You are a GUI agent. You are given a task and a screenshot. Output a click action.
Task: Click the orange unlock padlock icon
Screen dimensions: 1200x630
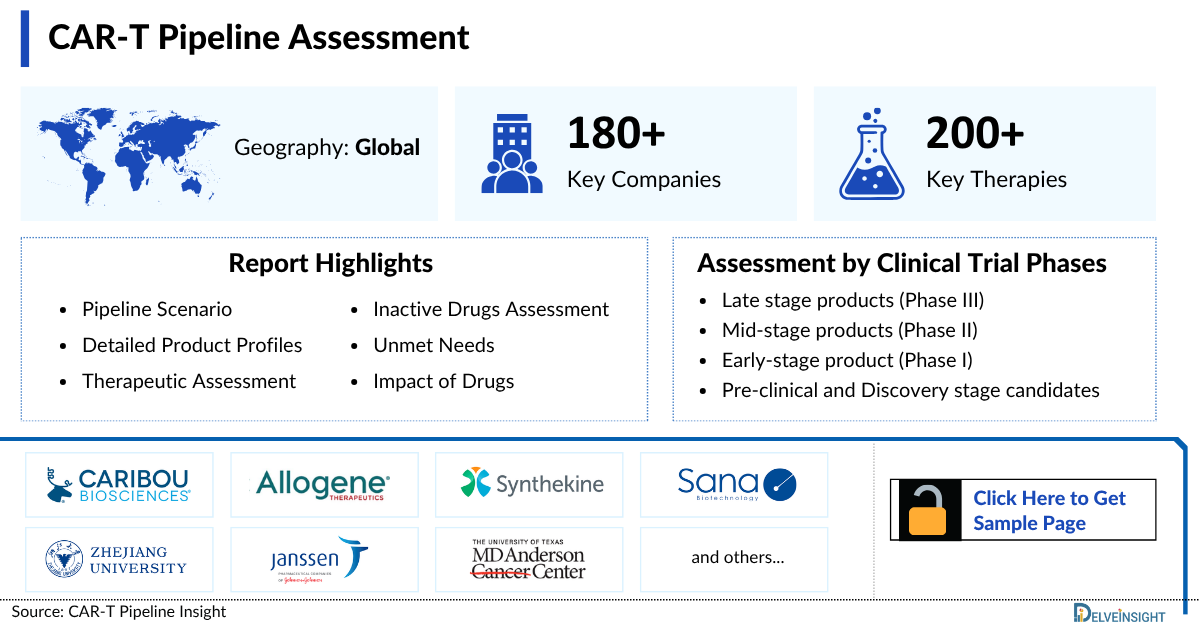(x=927, y=510)
